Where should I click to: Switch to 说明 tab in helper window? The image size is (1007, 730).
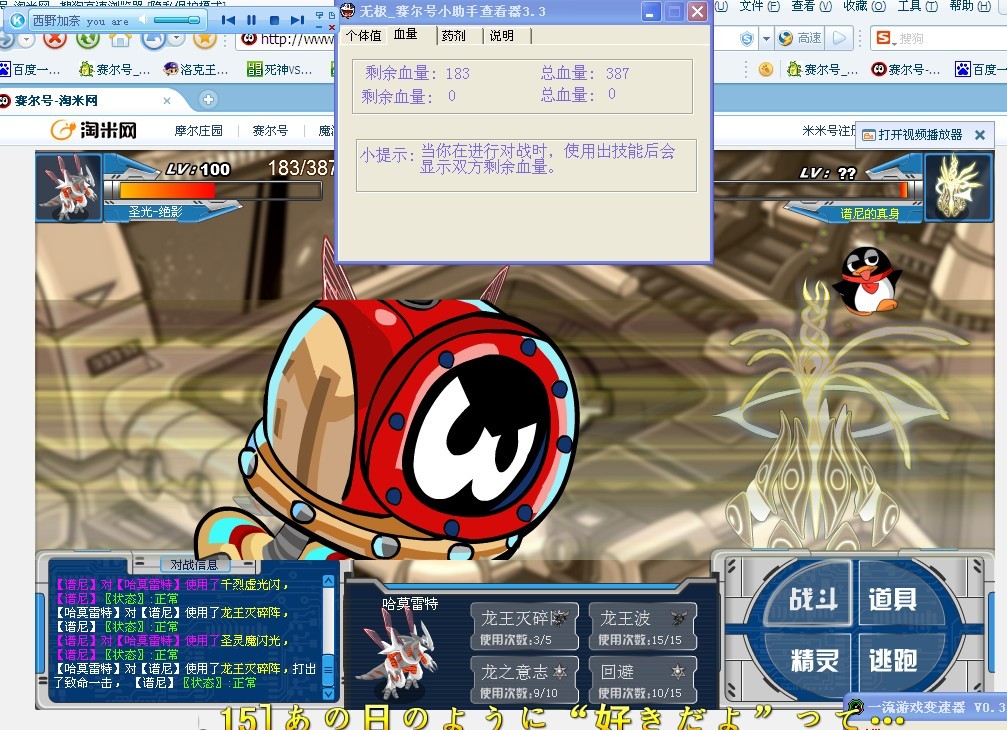click(x=502, y=36)
